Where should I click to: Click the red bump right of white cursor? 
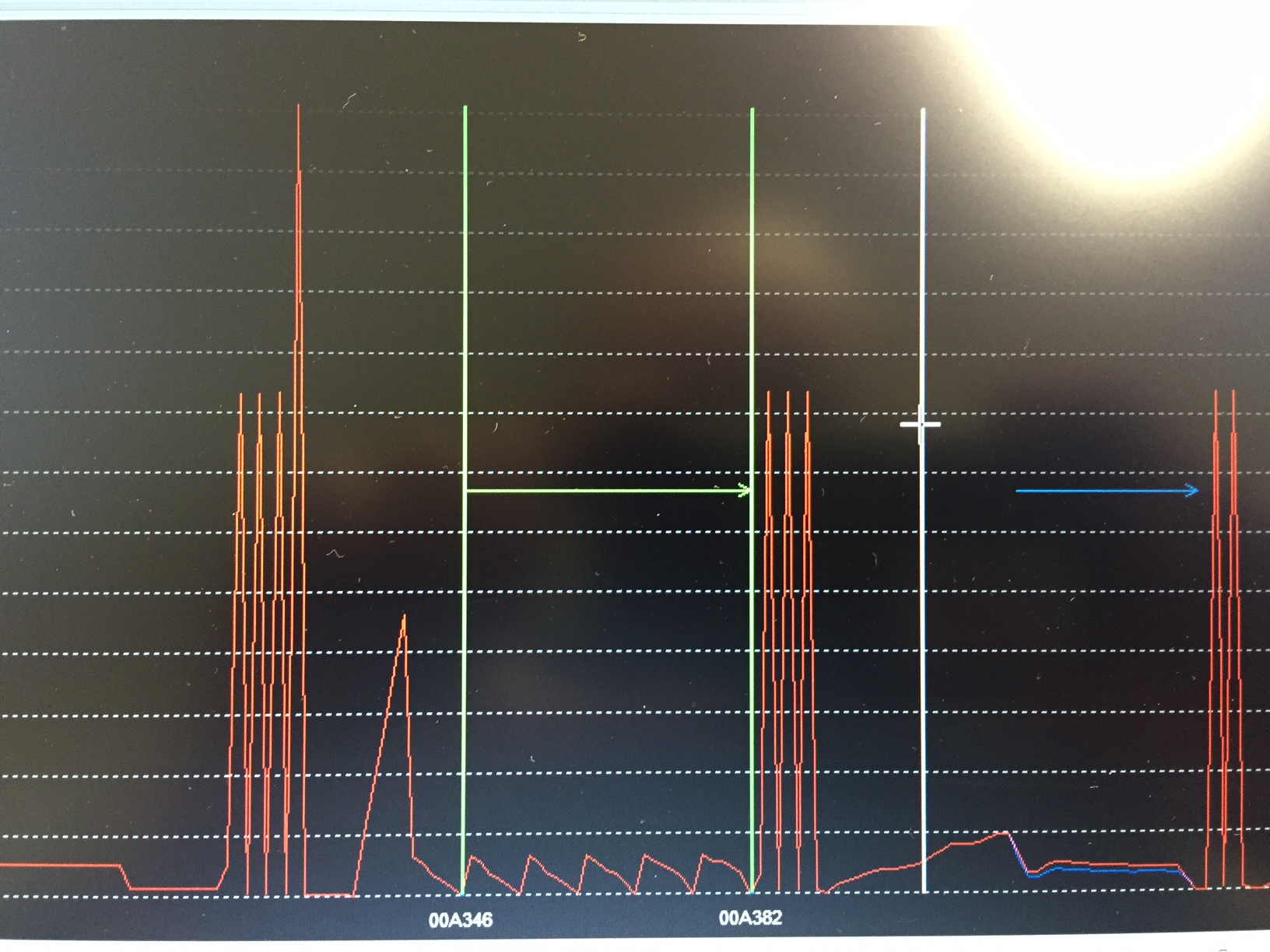996,835
